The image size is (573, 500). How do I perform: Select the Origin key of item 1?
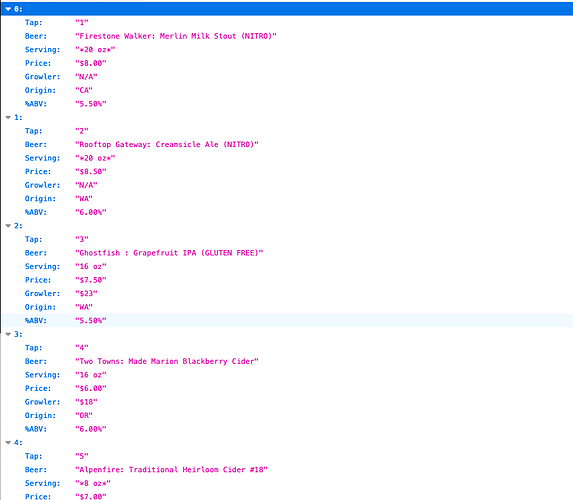40,198
